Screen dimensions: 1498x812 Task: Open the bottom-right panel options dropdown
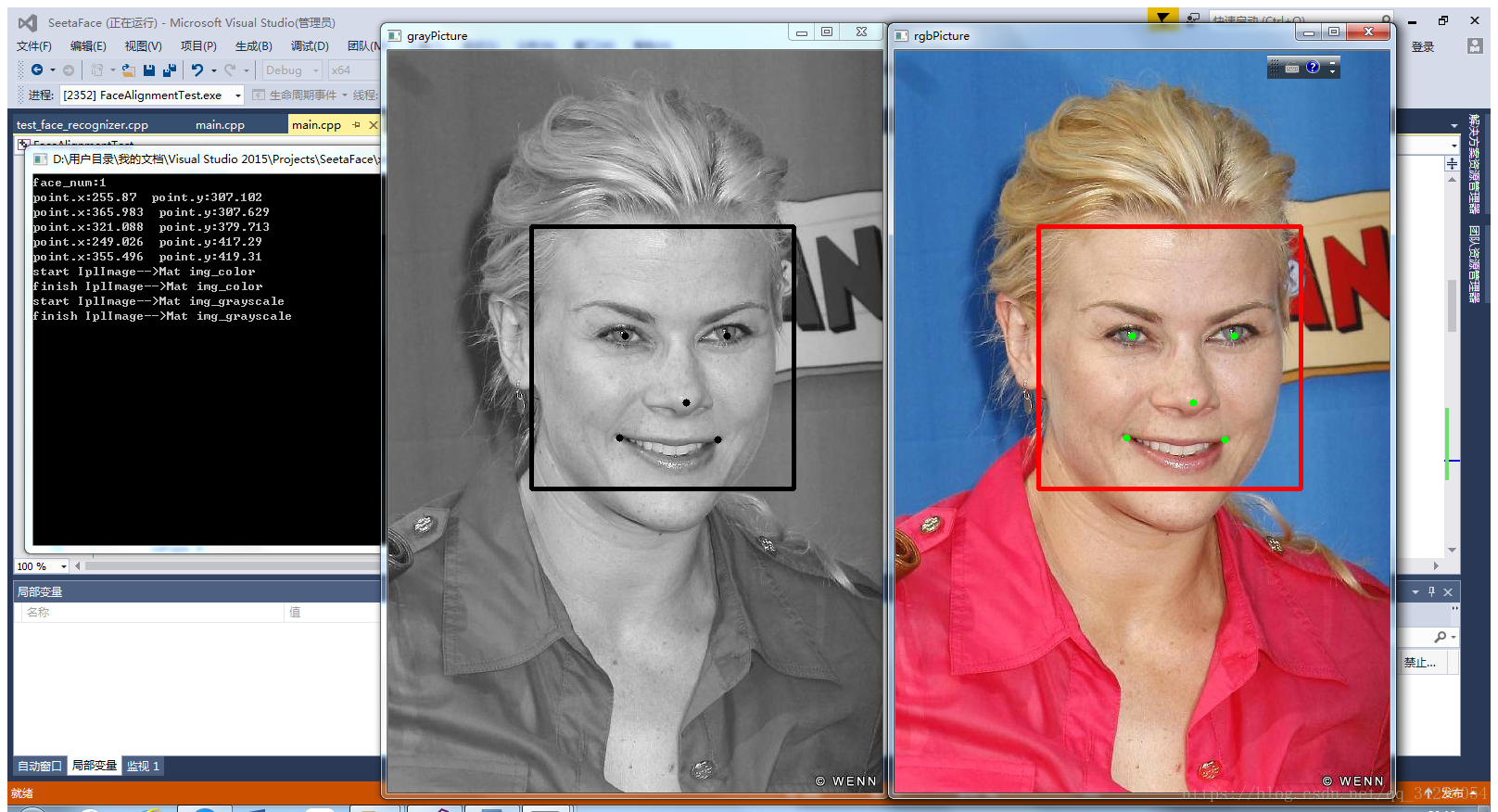pyautogui.click(x=1415, y=591)
